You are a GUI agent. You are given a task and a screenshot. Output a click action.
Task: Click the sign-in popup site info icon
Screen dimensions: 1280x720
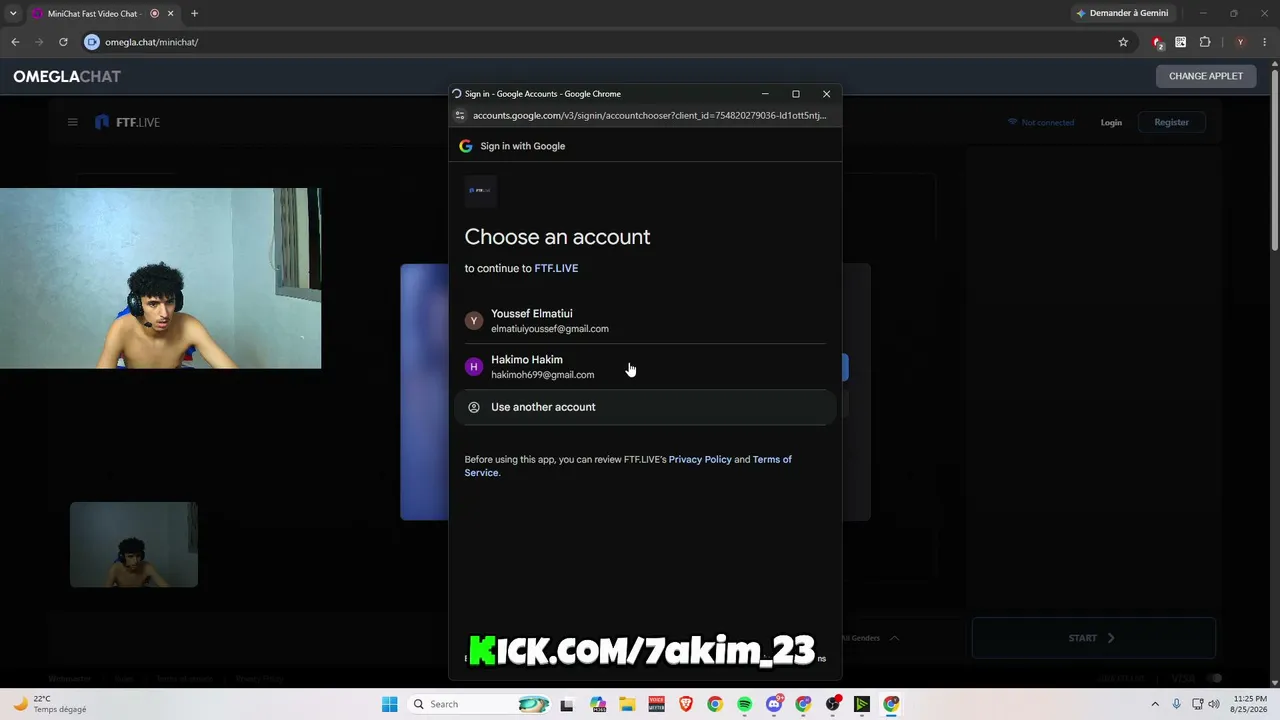click(x=460, y=115)
